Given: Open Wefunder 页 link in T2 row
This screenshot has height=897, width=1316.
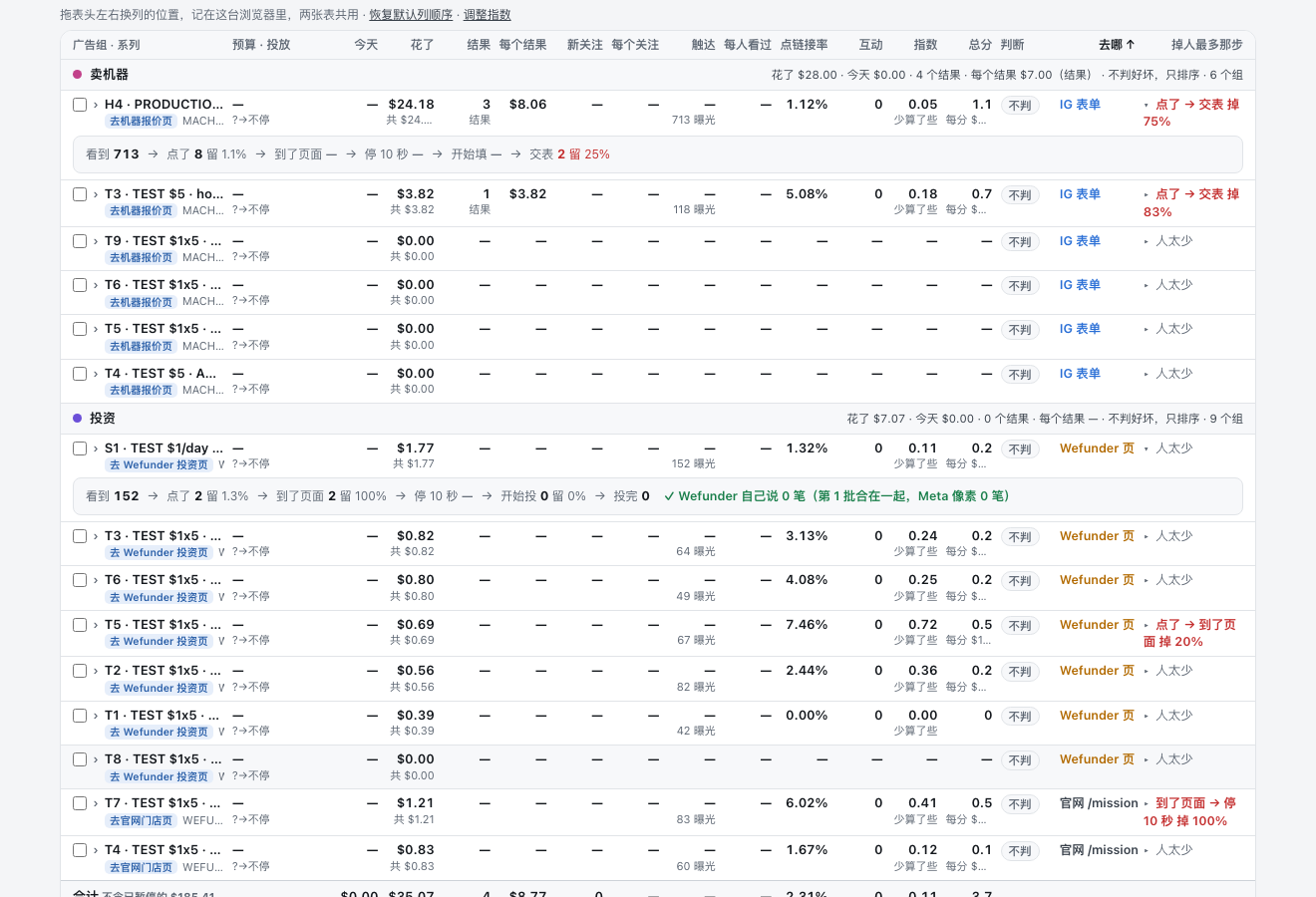Looking at the screenshot, I should click(1097, 671).
